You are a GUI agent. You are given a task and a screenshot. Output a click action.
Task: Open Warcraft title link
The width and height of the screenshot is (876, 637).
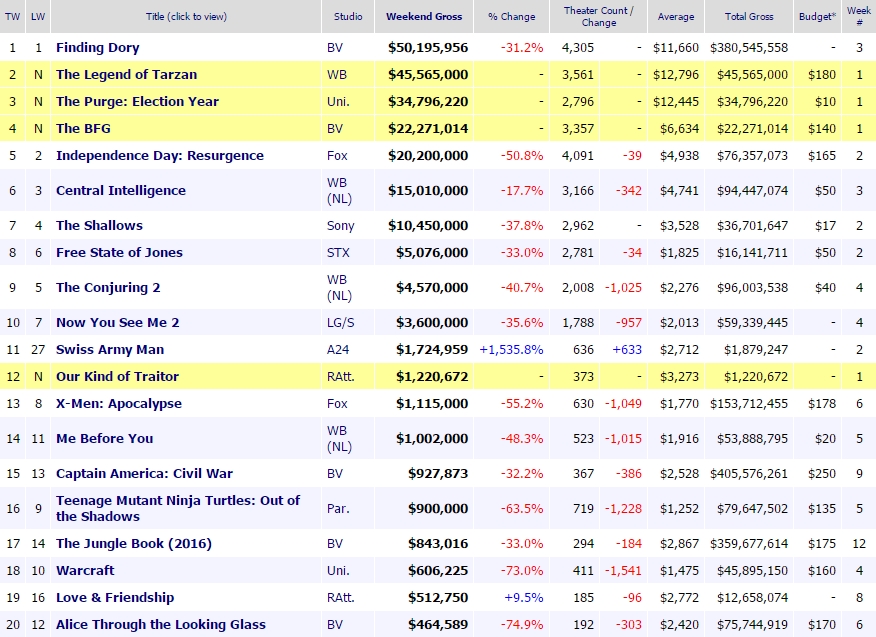pyautogui.click(x=85, y=570)
